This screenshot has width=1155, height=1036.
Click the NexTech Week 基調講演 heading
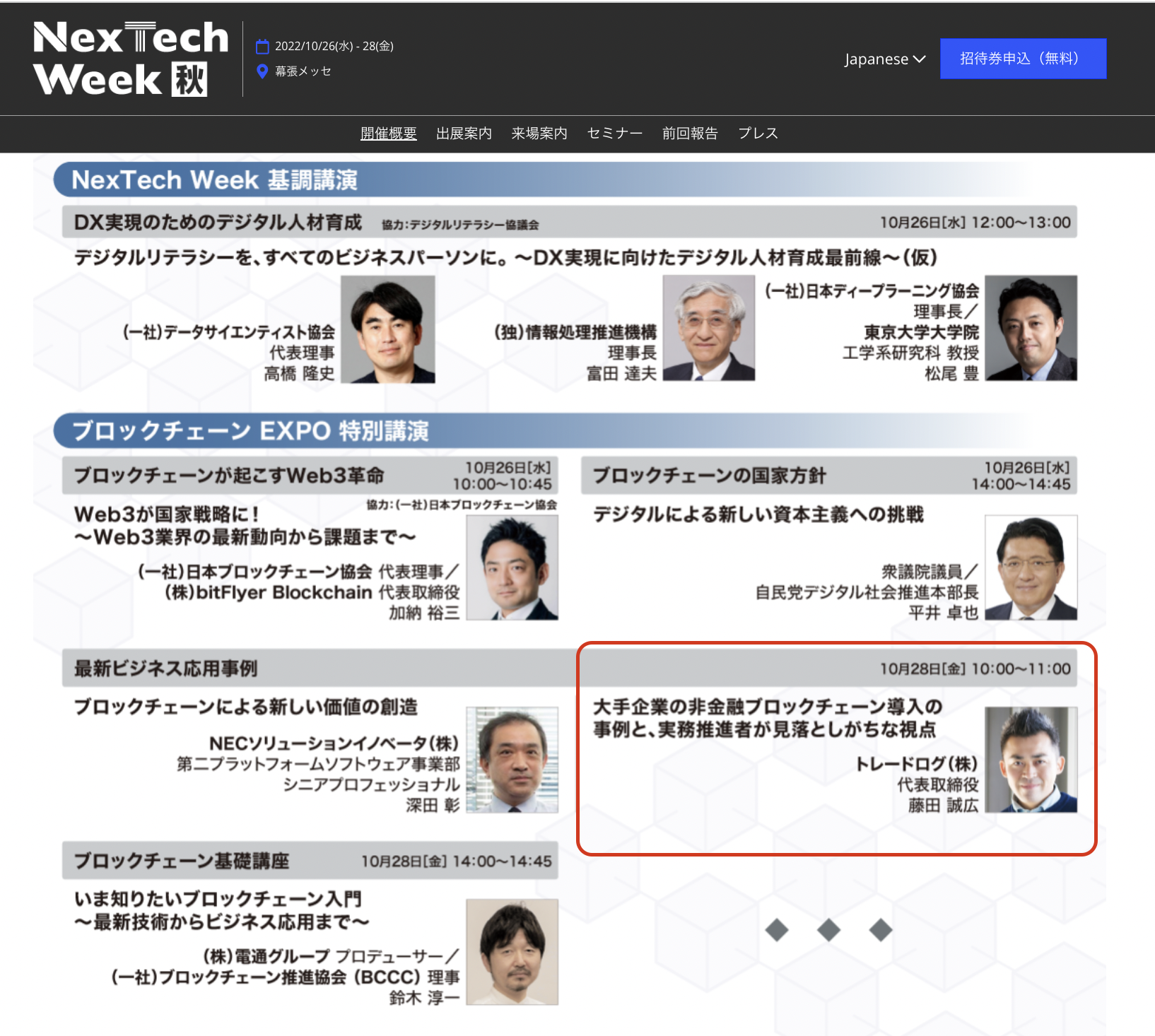coord(215,180)
